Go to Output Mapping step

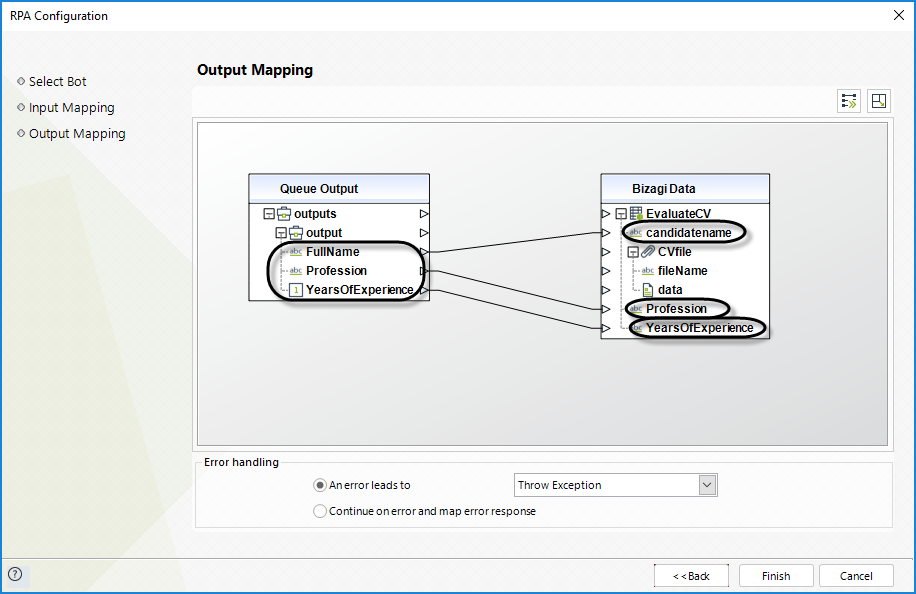(x=77, y=134)
